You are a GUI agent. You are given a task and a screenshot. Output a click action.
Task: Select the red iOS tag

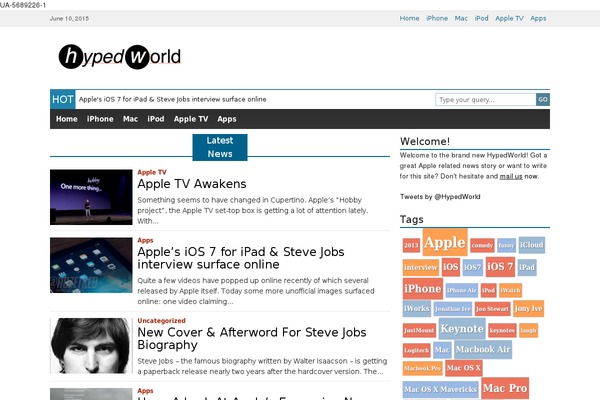click(450, 267)
